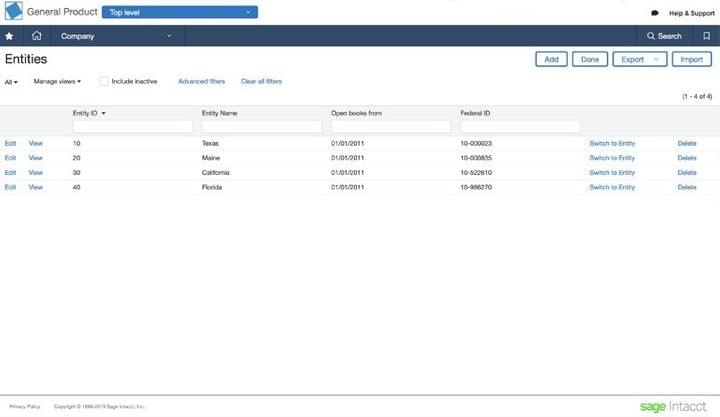Click the Add button
Image resolution: width=720 pixels, height=417 pixels.
550,60
